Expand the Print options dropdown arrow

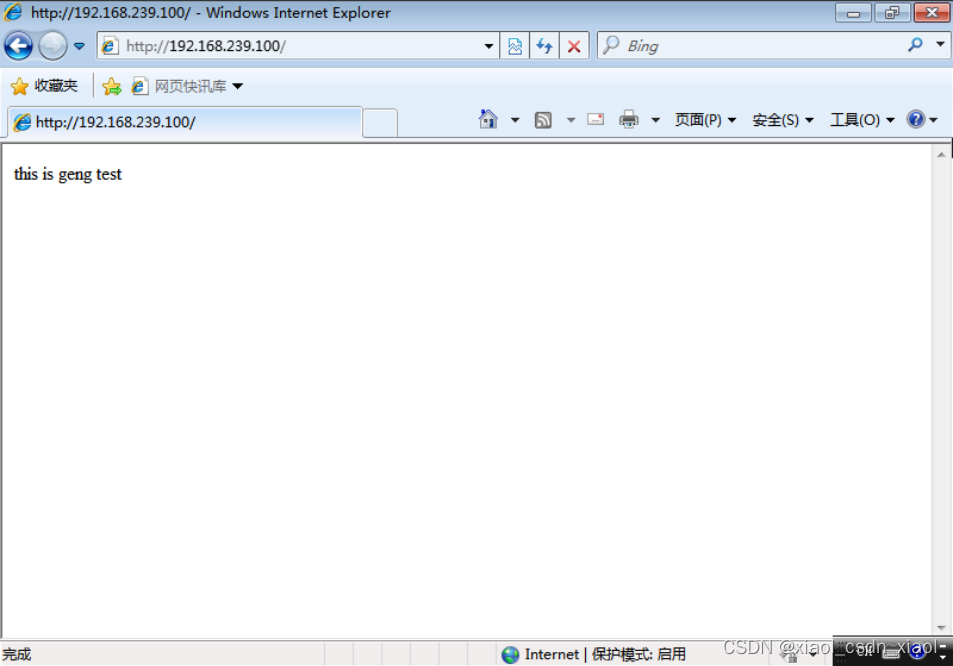coord(655,120)
